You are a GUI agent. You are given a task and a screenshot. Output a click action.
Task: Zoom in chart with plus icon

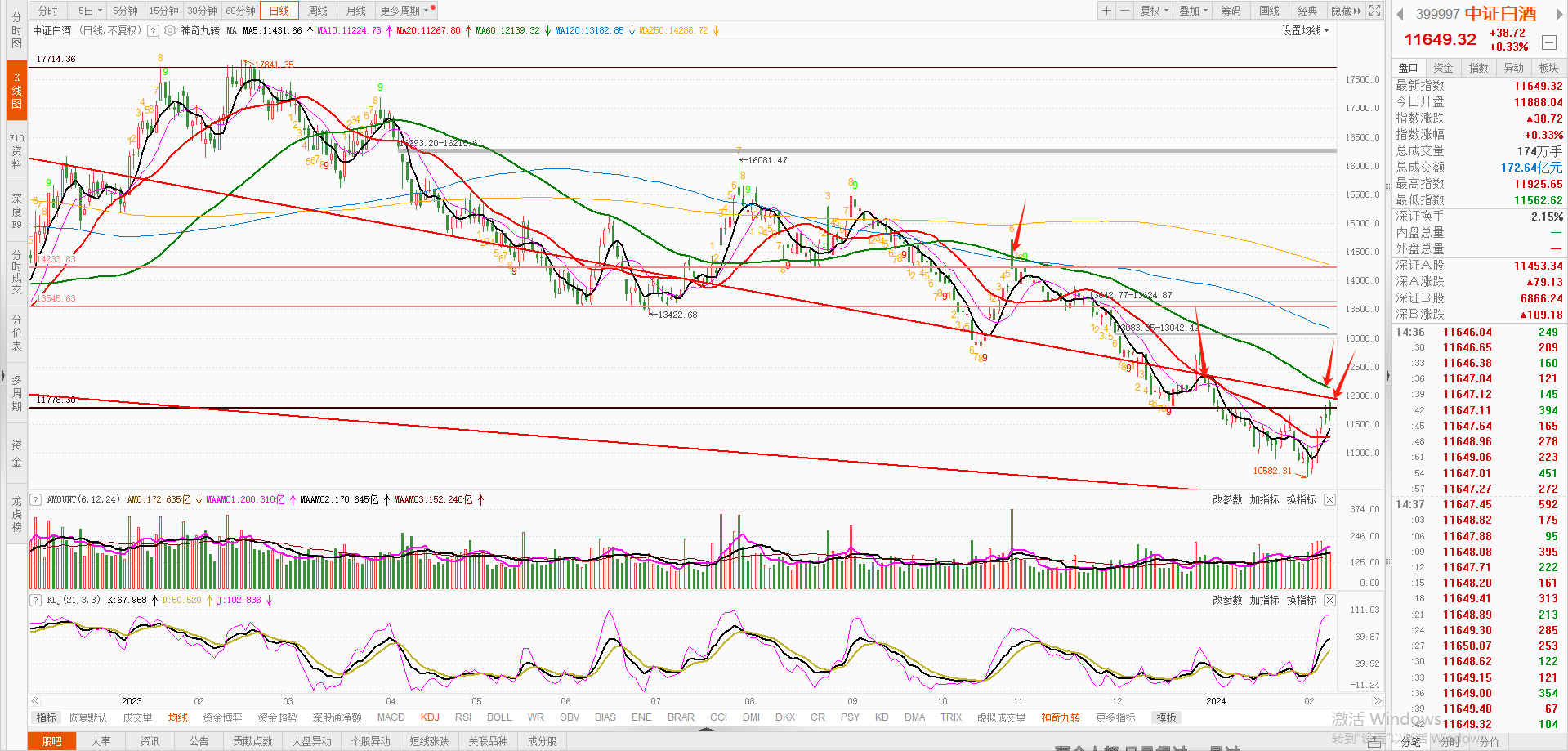(1106, 11)
